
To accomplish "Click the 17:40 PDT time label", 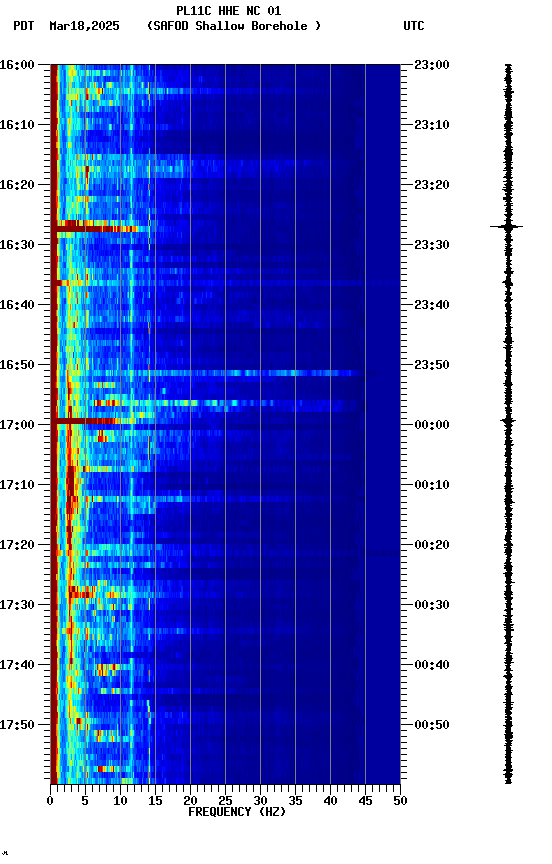I will [17, 665].
